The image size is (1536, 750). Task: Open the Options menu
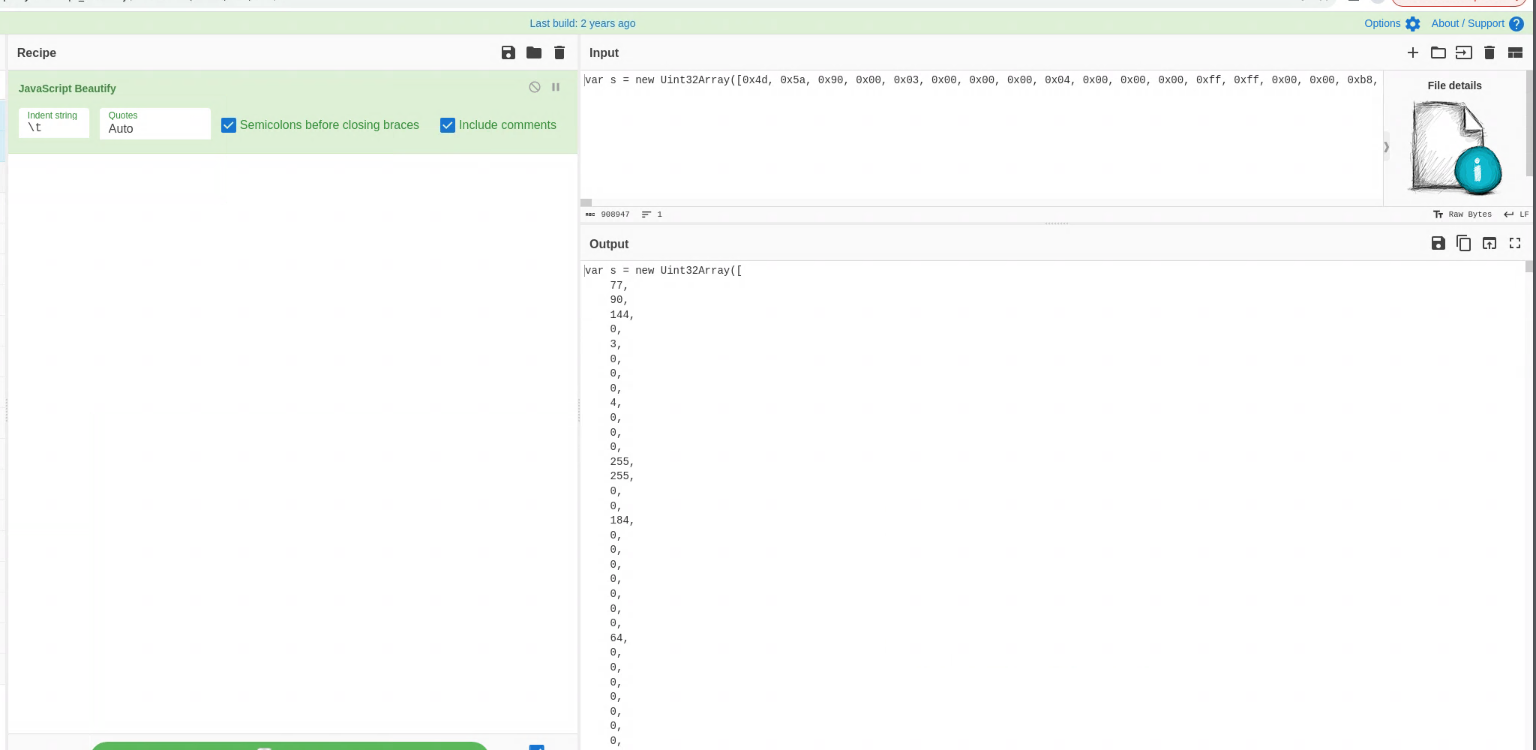tap(1392, 23)
